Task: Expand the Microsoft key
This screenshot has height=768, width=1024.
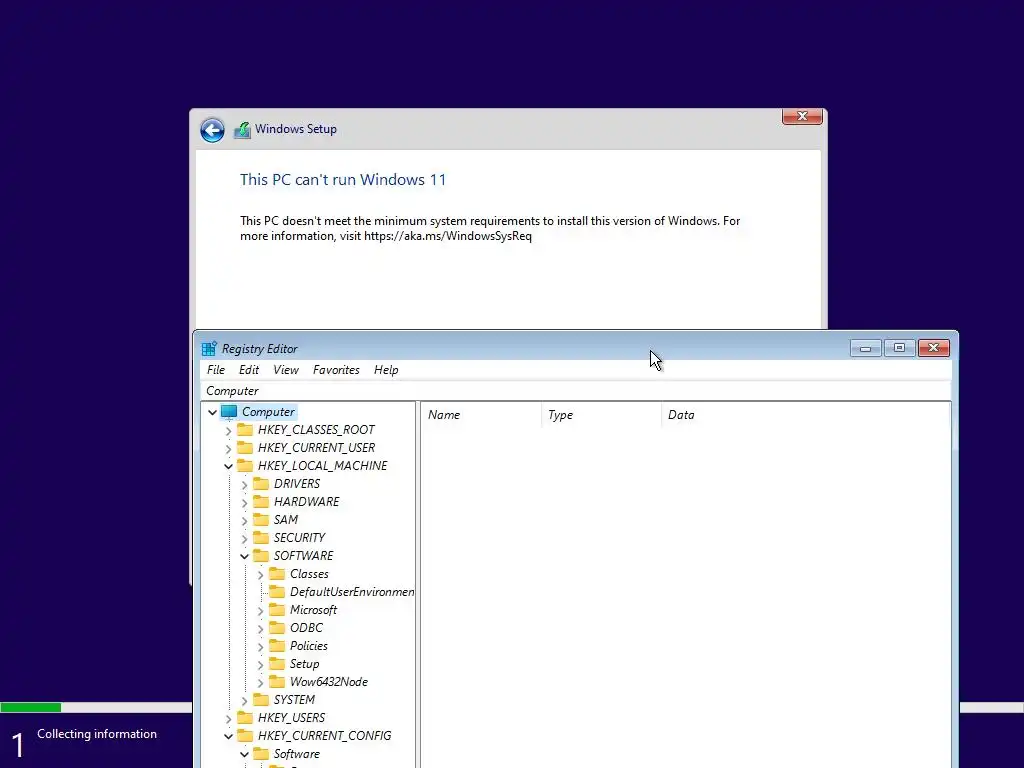Action: click(260, 611)
